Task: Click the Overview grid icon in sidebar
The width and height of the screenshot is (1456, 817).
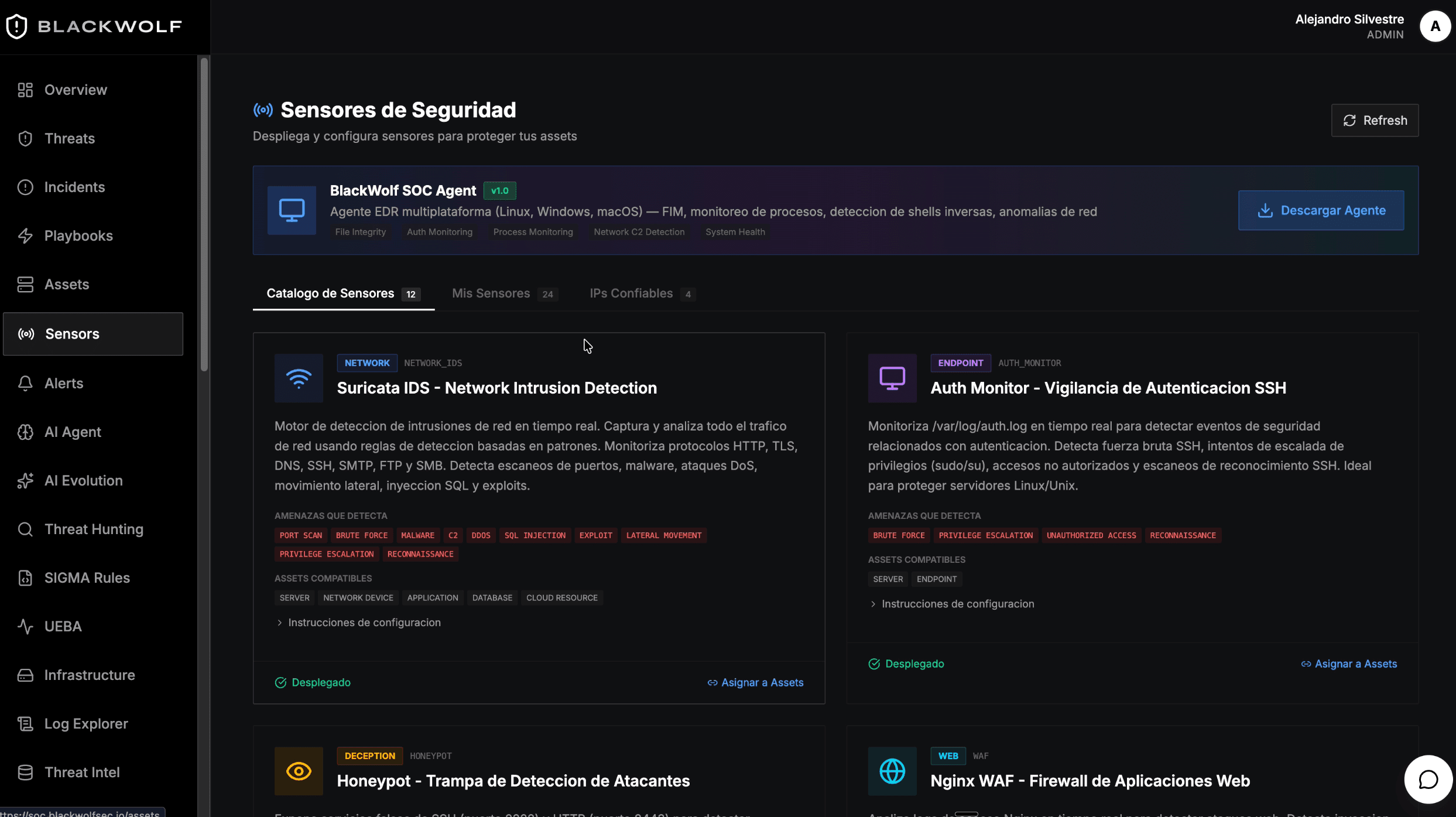Action: pyautogui.click(x=25, y=90)
